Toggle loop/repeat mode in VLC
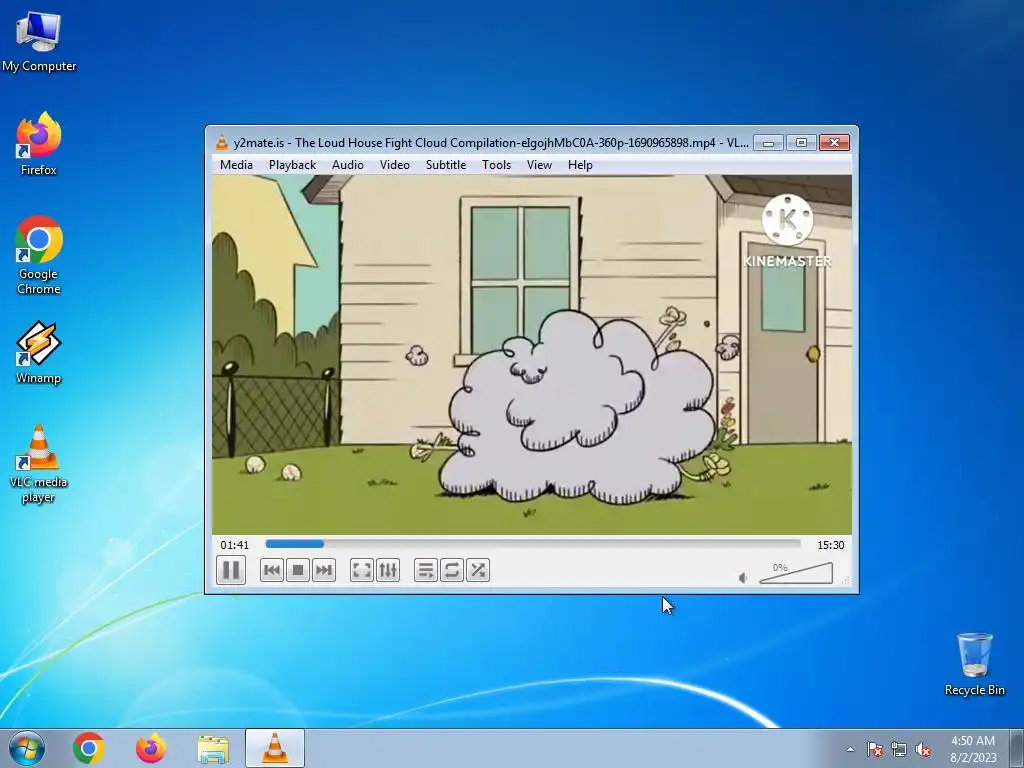 [451, 570]
